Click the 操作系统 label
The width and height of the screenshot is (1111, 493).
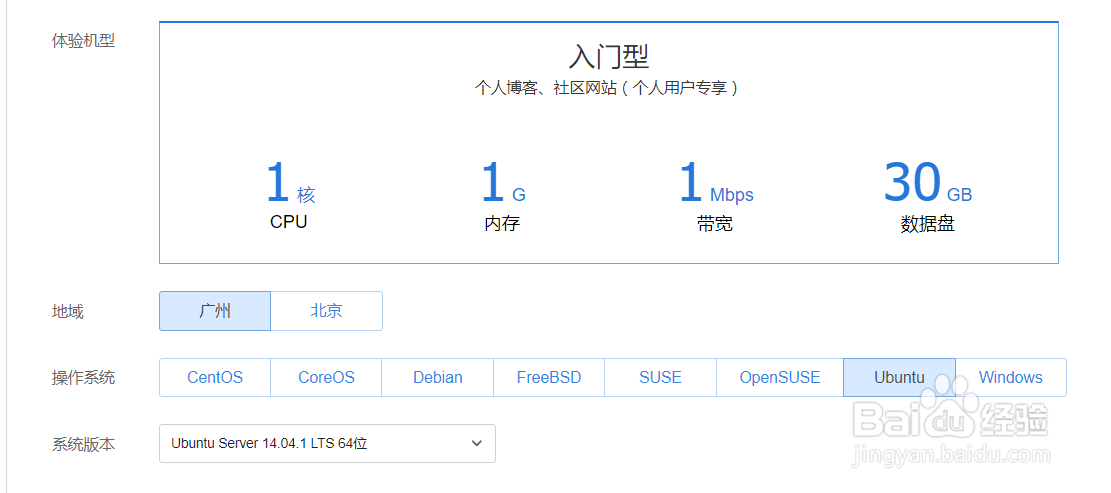[x=83, y=378]
